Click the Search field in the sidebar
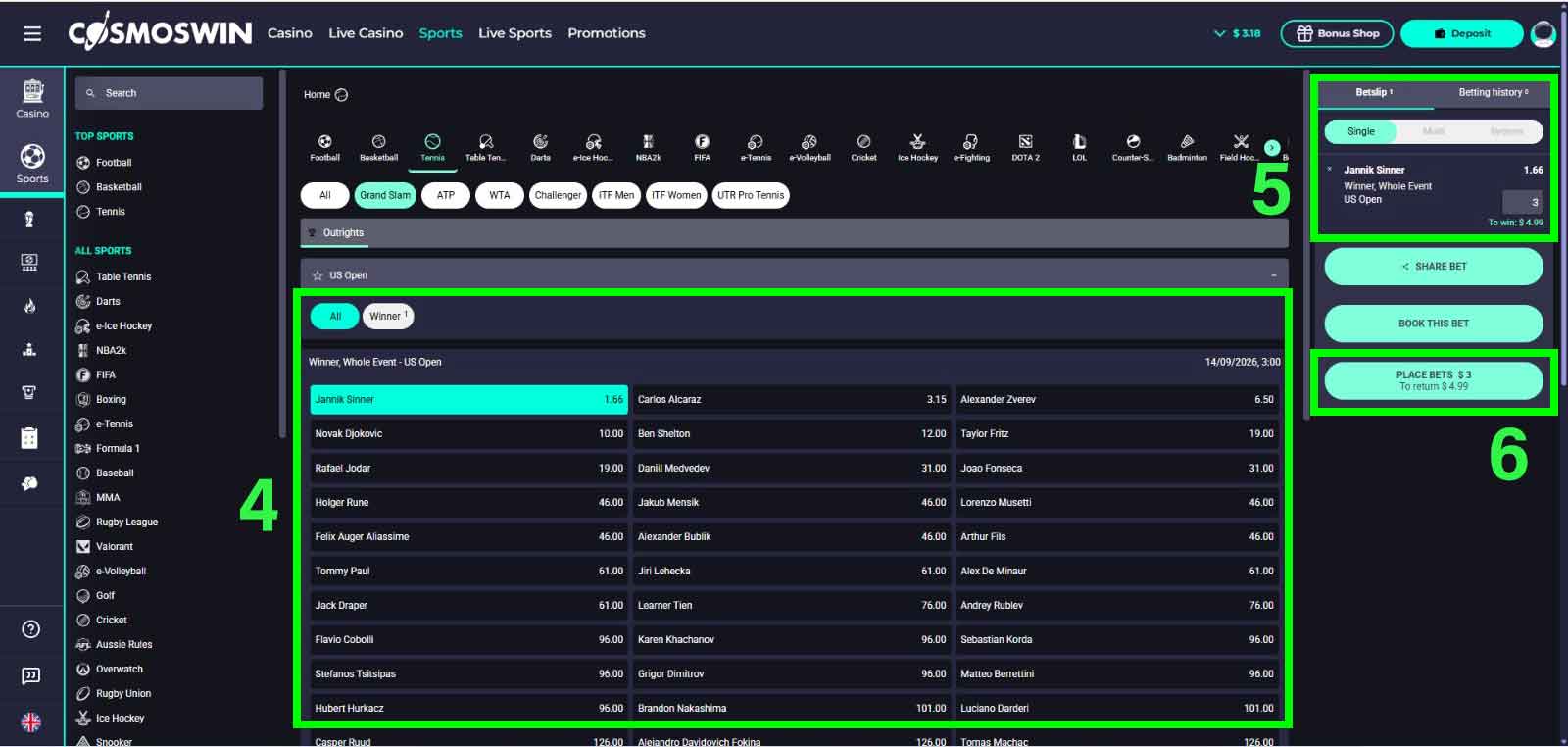 tap(169, 93)
